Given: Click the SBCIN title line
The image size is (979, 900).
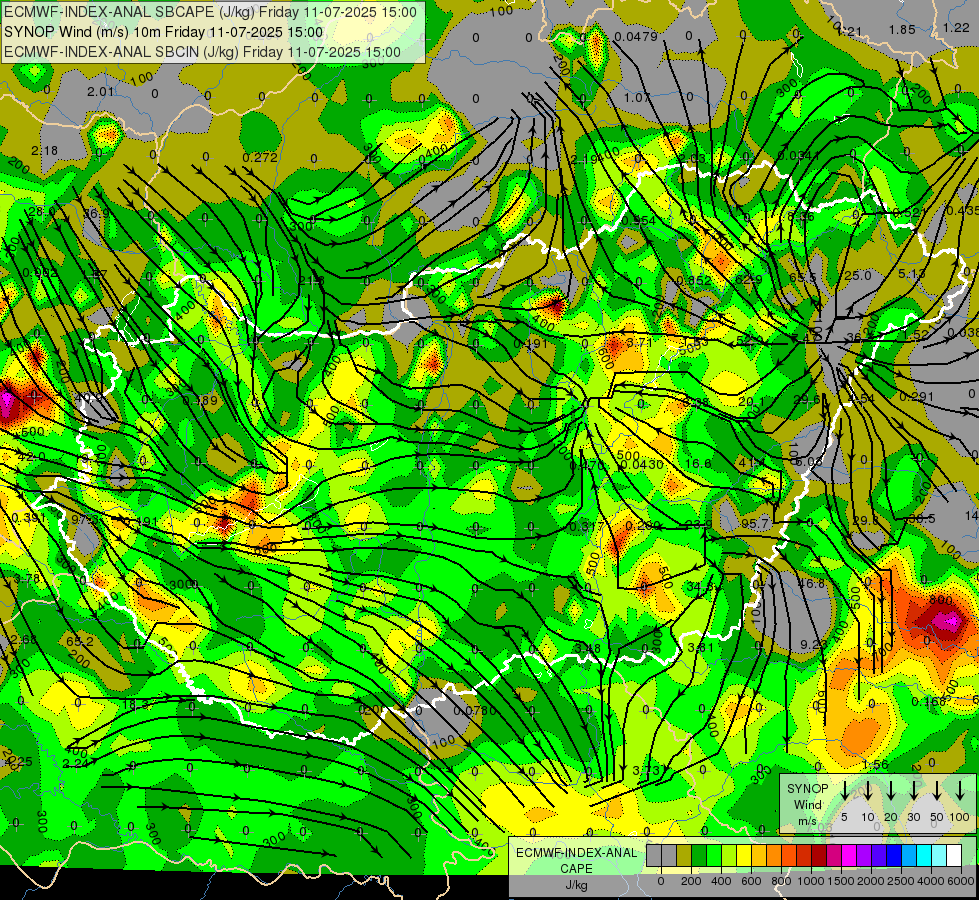Looking at the screenshot, I should (x=202, y=52).
